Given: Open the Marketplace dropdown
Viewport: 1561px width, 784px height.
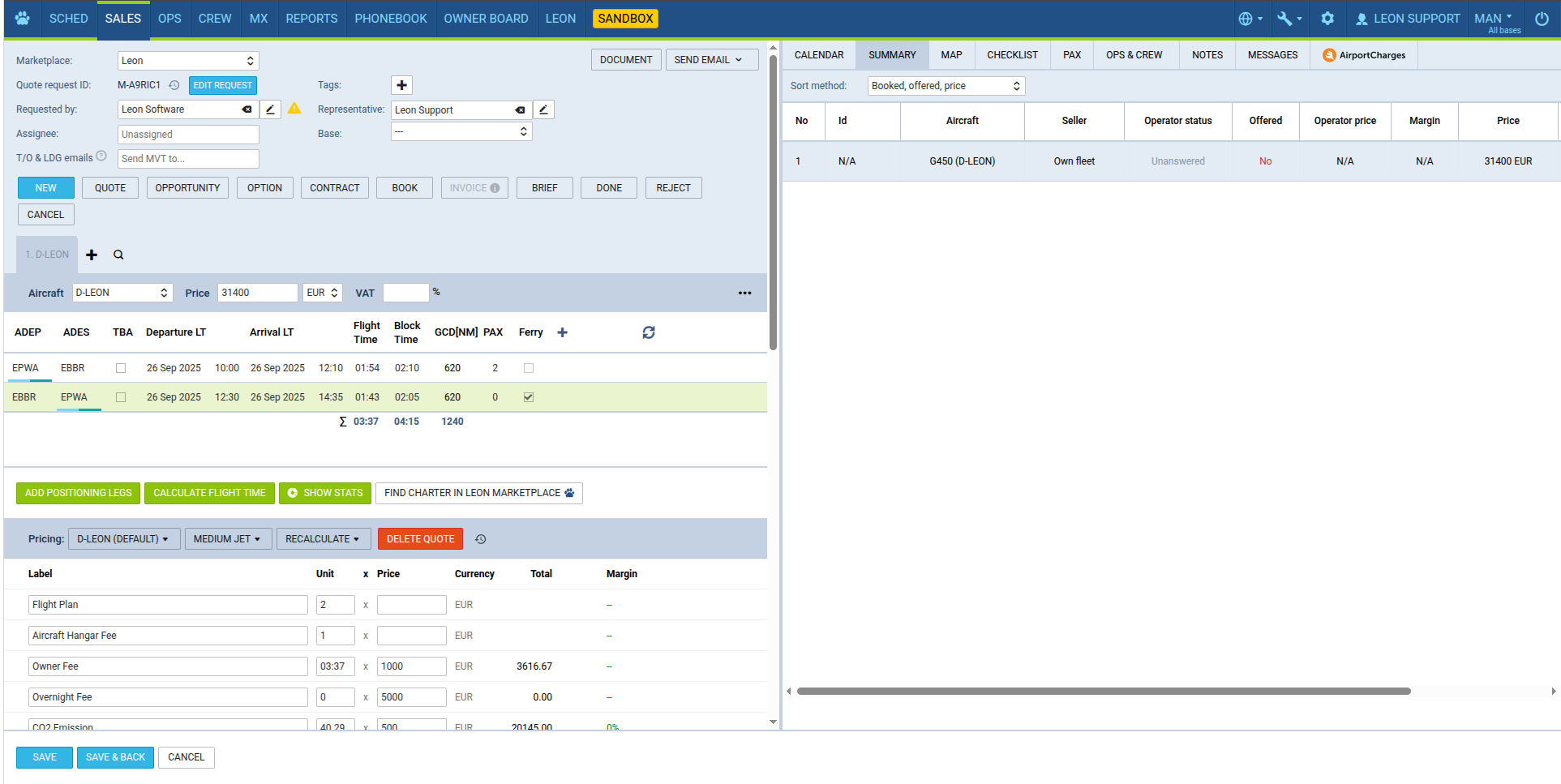Looking at the screenshot, I should tap(187, 61).
